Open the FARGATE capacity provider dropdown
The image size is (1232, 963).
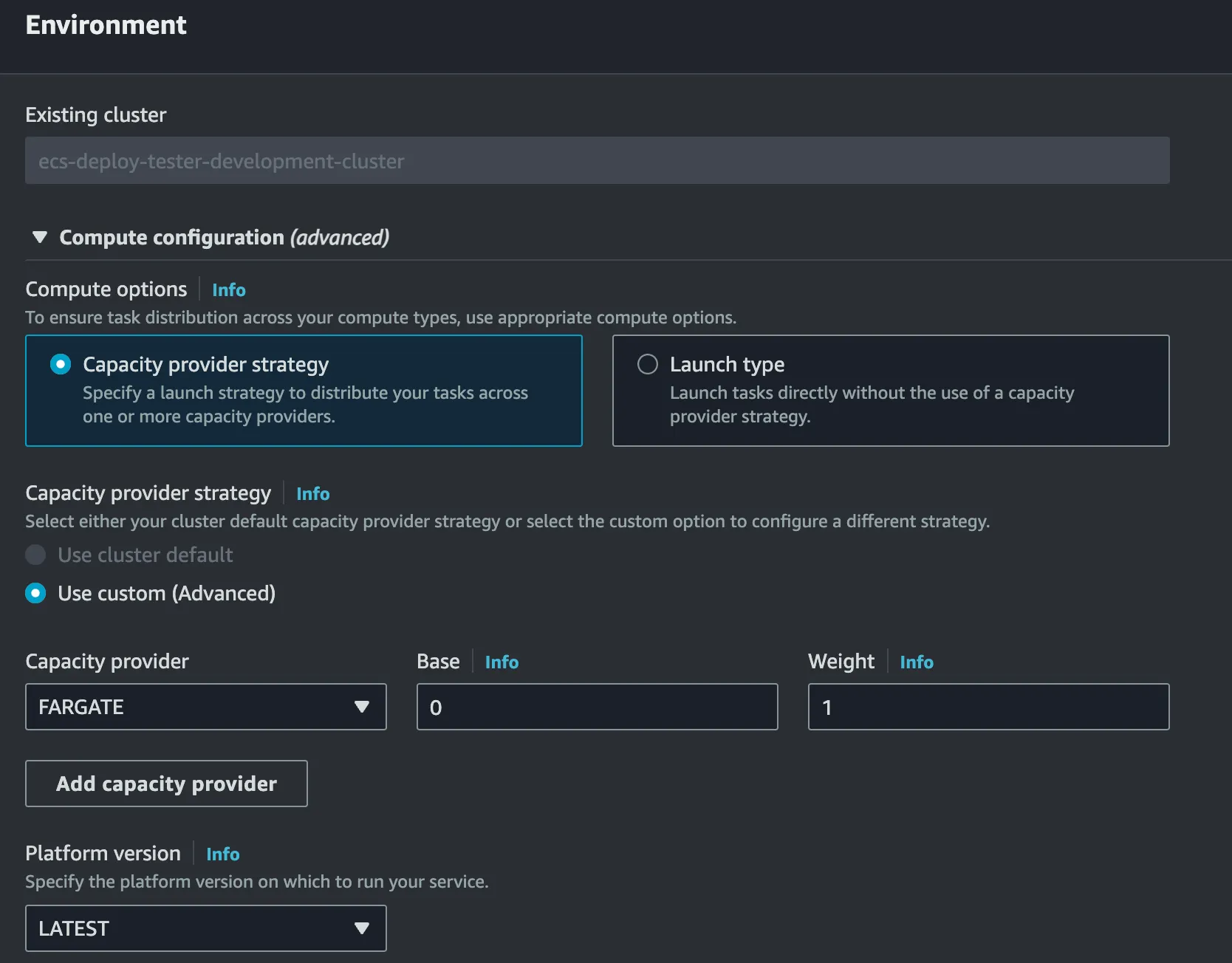[x=192, y=707]
